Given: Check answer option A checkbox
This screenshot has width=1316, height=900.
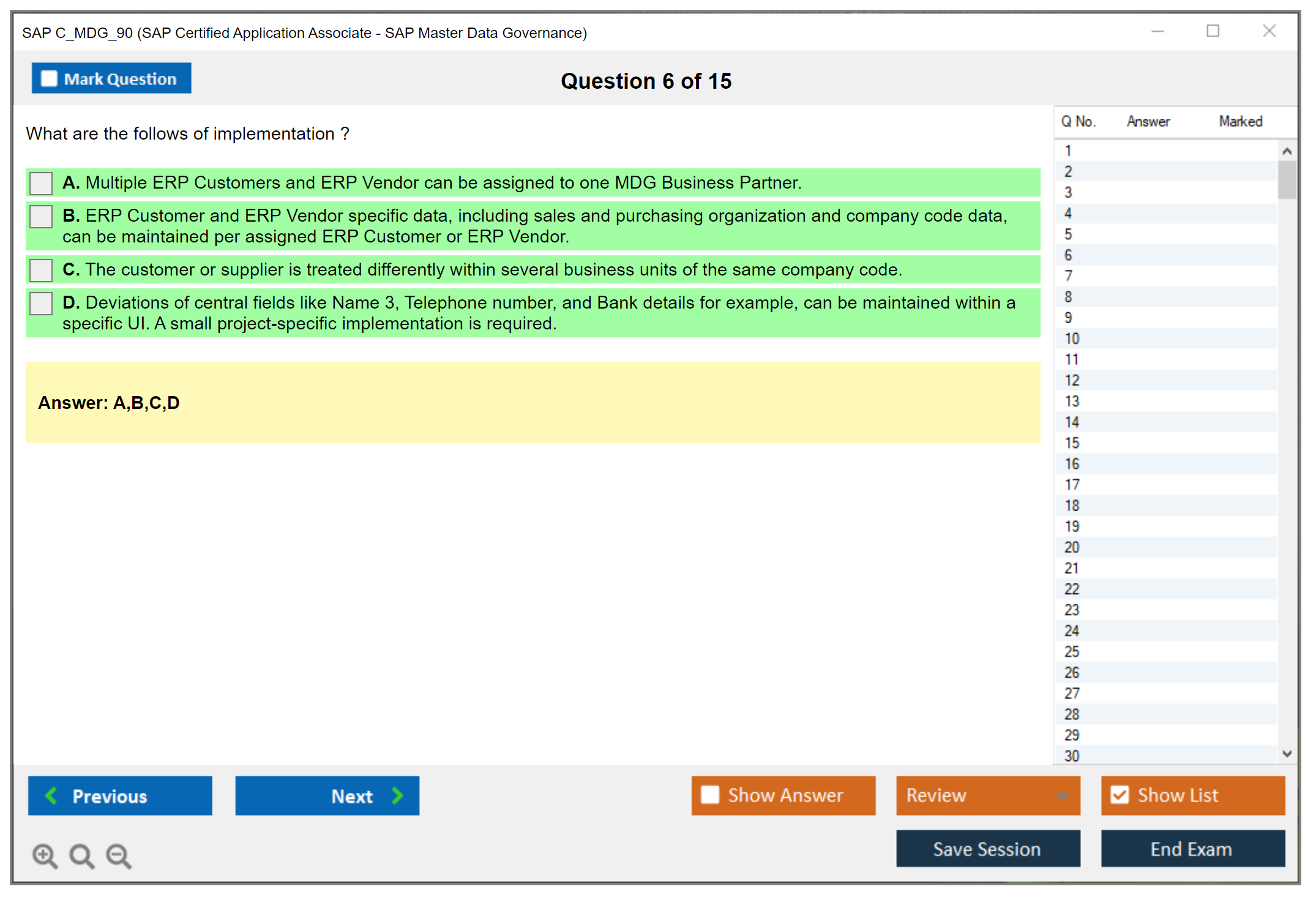Looking at the screenshot, I should [41, 183].
